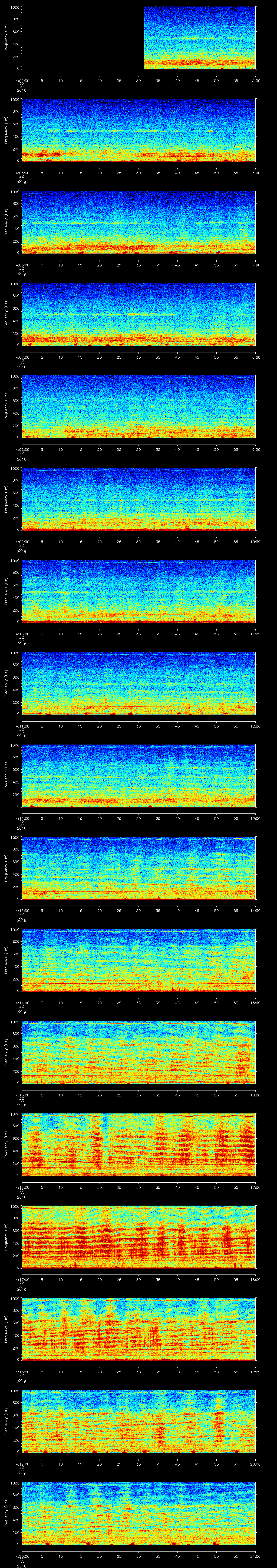Viewport: 277px width, 1568px height.
Task: Click the 4:10:00 start time label
Action: pos(22,634)
